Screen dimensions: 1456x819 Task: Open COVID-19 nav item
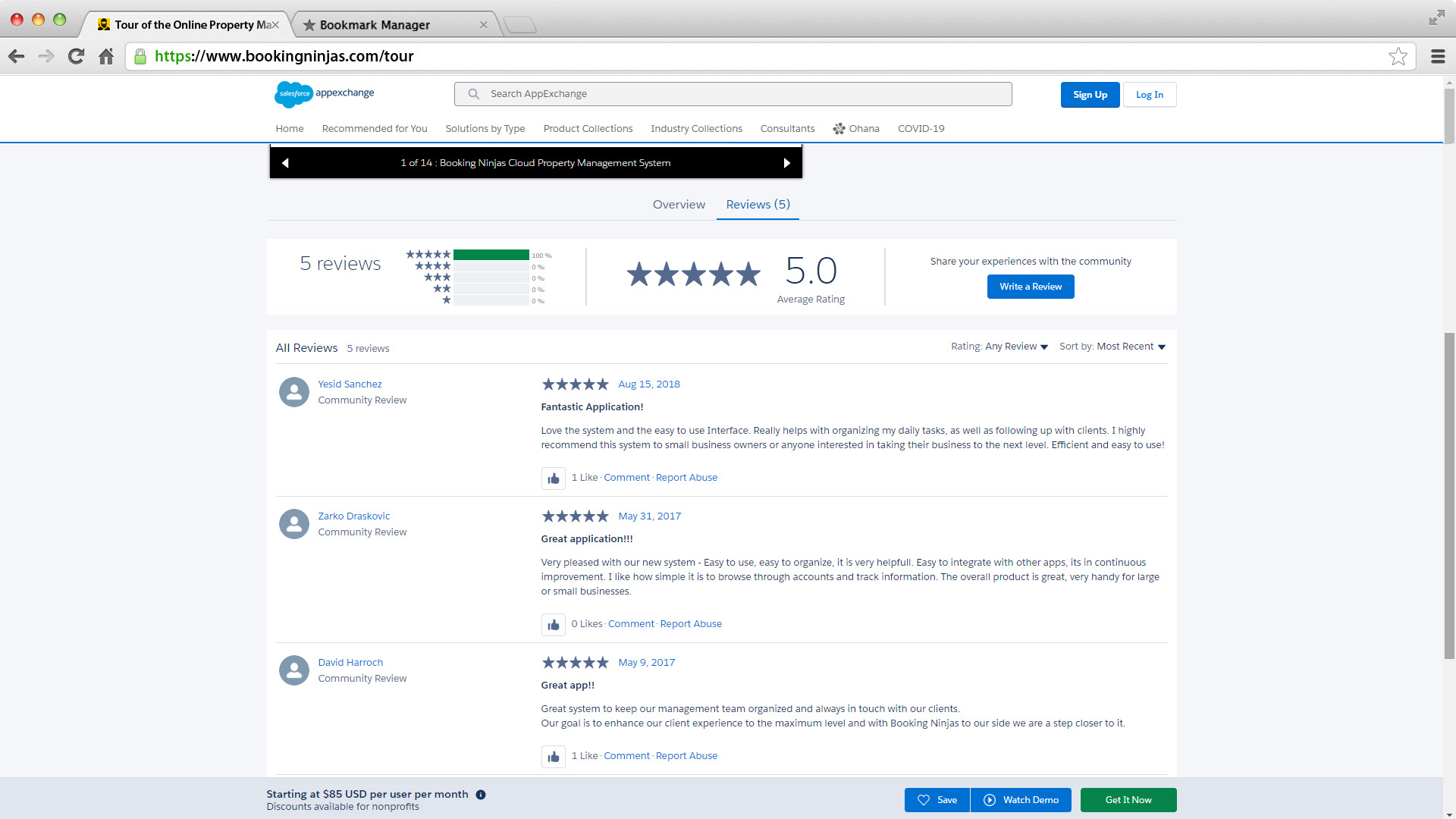921,129
